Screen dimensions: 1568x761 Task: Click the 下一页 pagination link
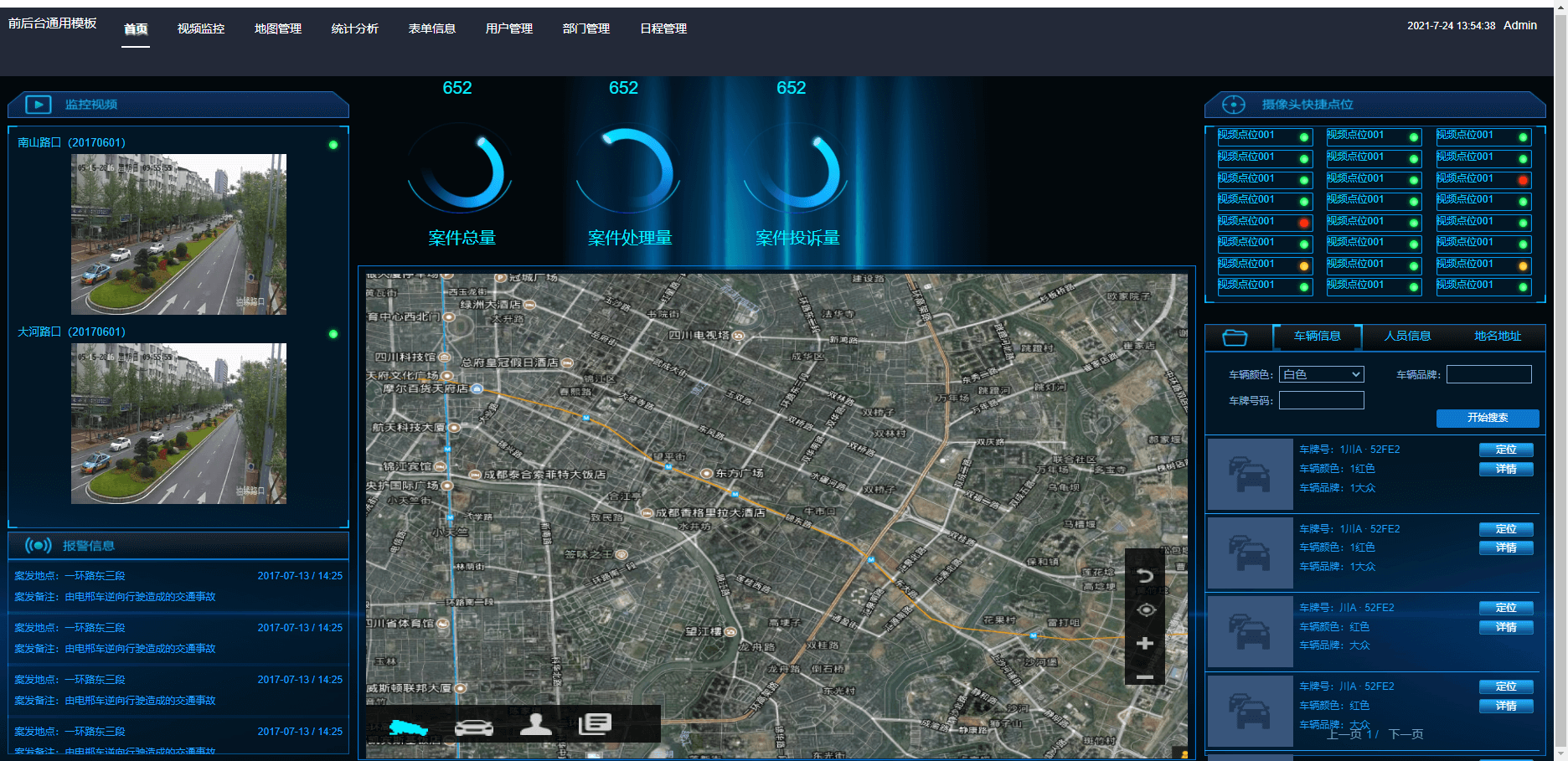tap(1406, 734)
